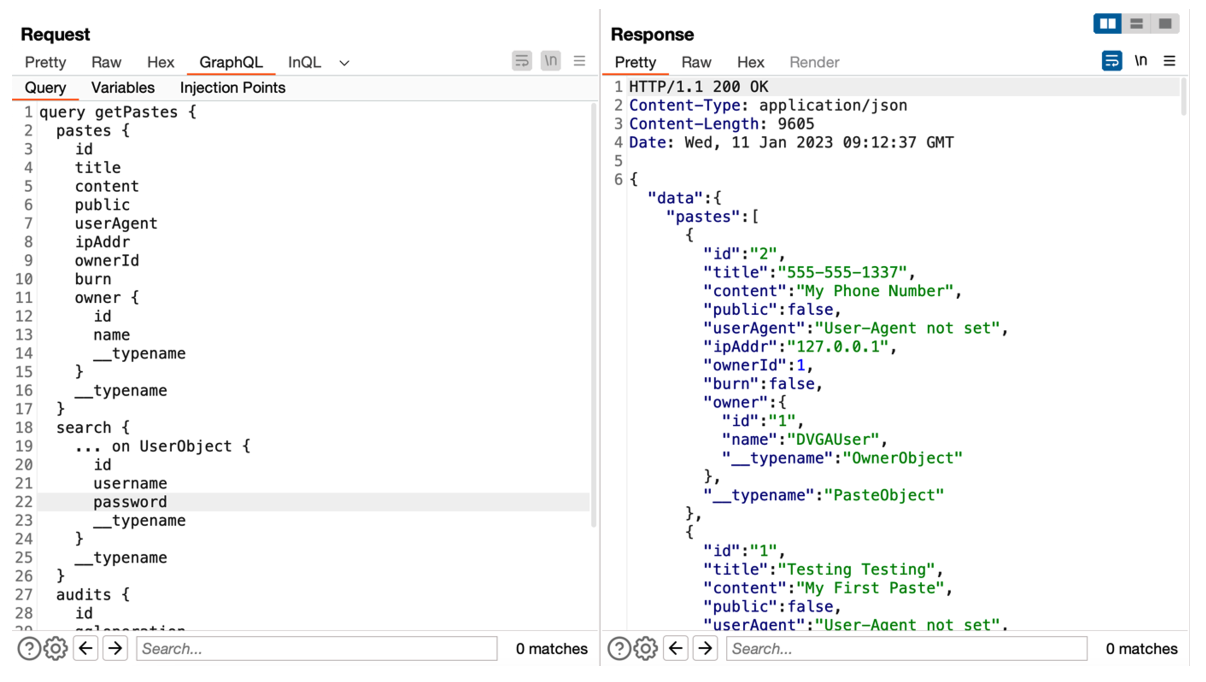Toggle word wrap in the Request panel

point(522,62)
